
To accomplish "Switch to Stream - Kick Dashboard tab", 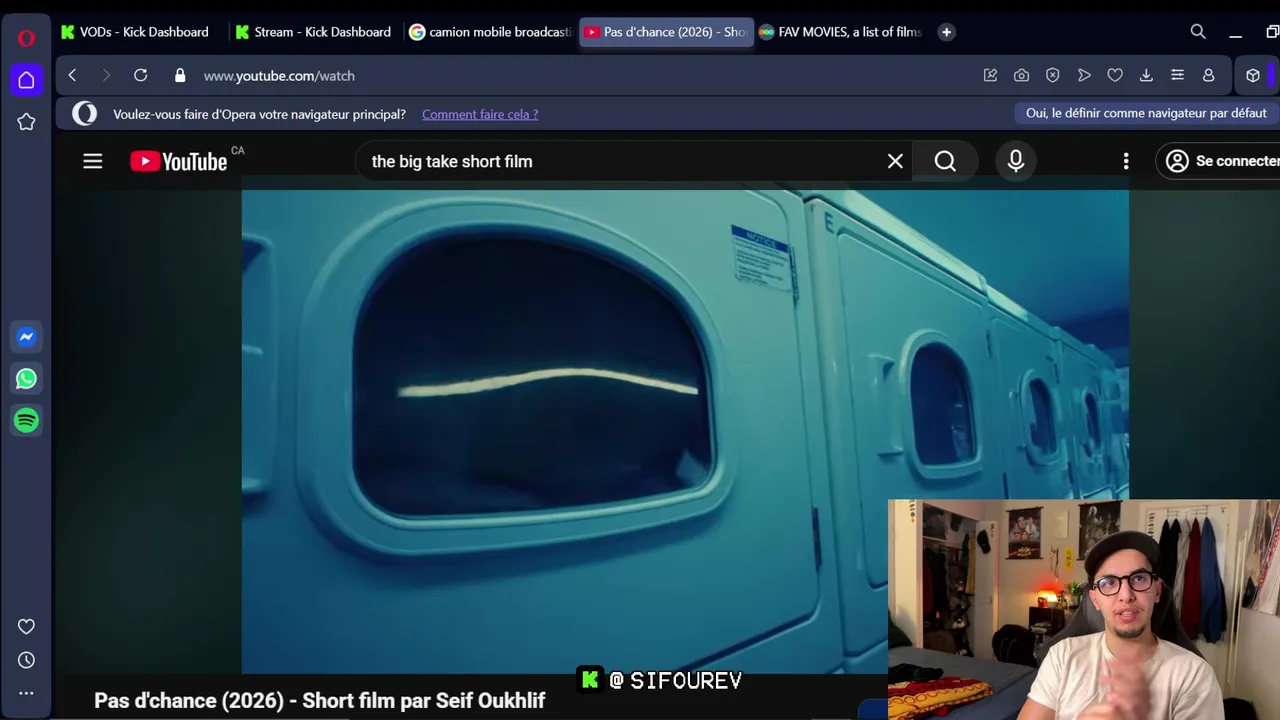I will [314, 32].
